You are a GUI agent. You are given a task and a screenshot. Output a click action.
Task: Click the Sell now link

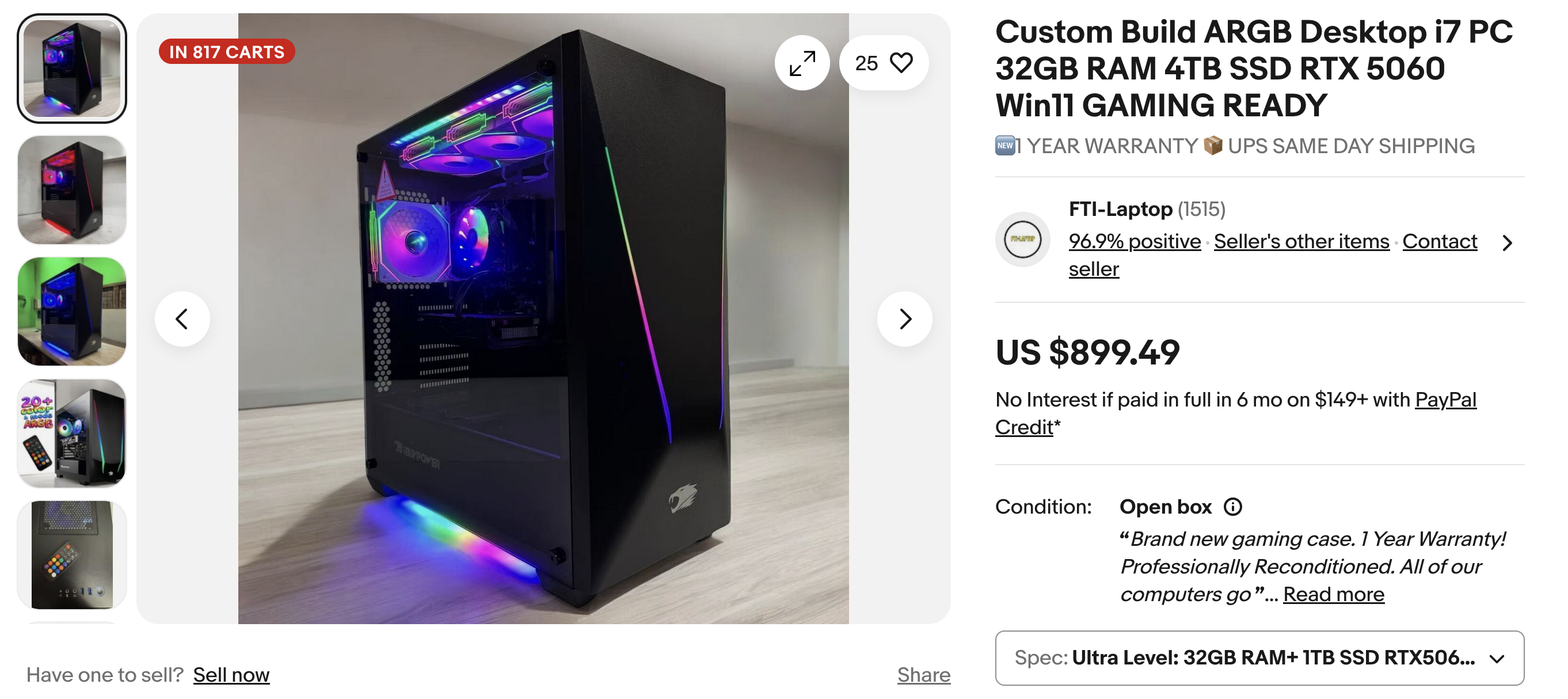231,675
